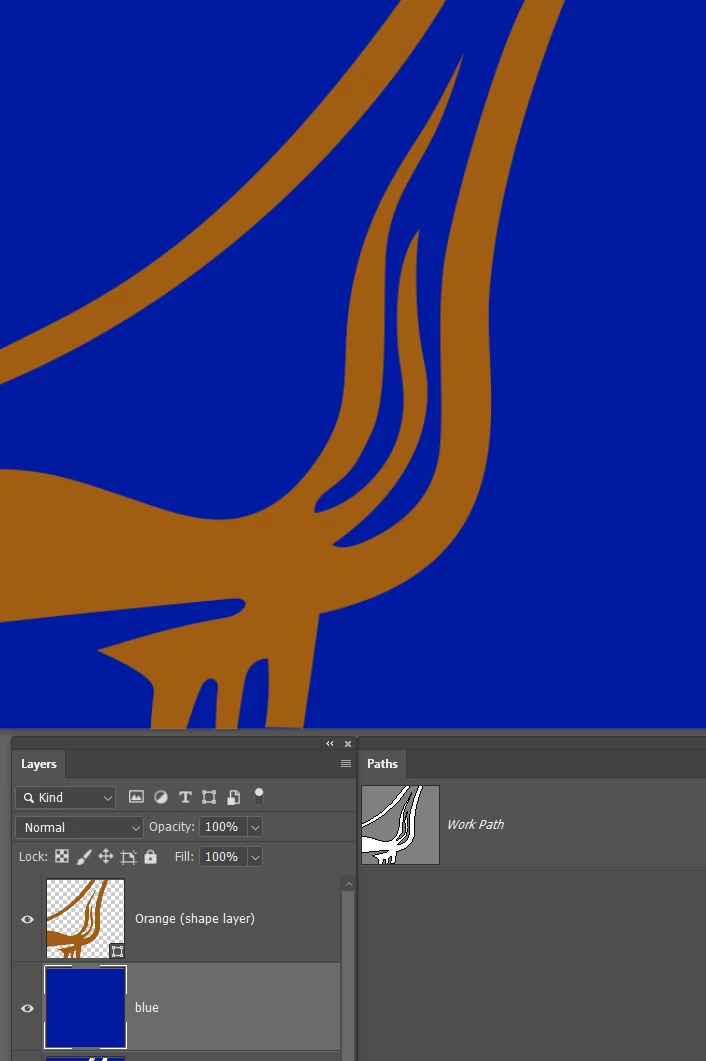Open the Layers panel menu
The image size is (706, 1061).
tap(346, 763)
